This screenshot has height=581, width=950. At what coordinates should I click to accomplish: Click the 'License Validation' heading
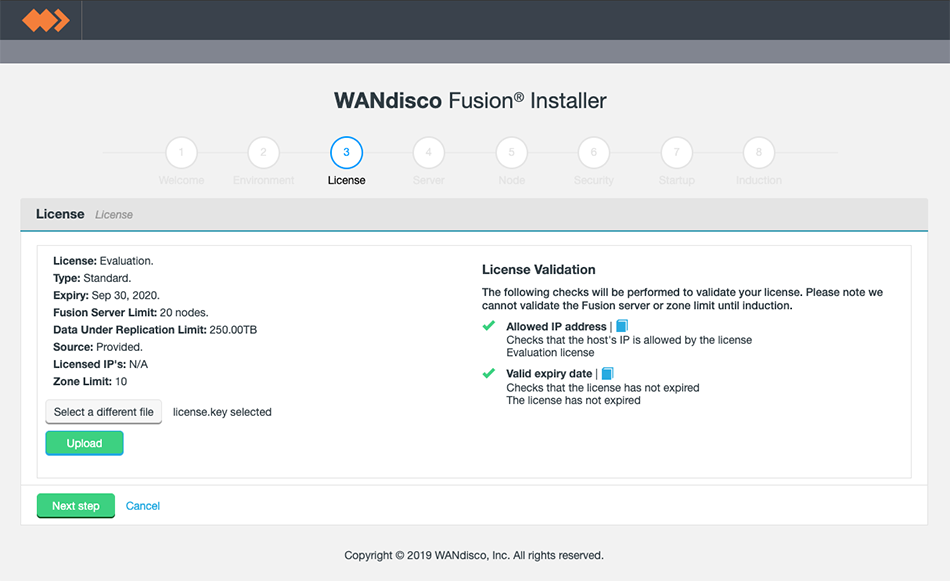point(539,270)
